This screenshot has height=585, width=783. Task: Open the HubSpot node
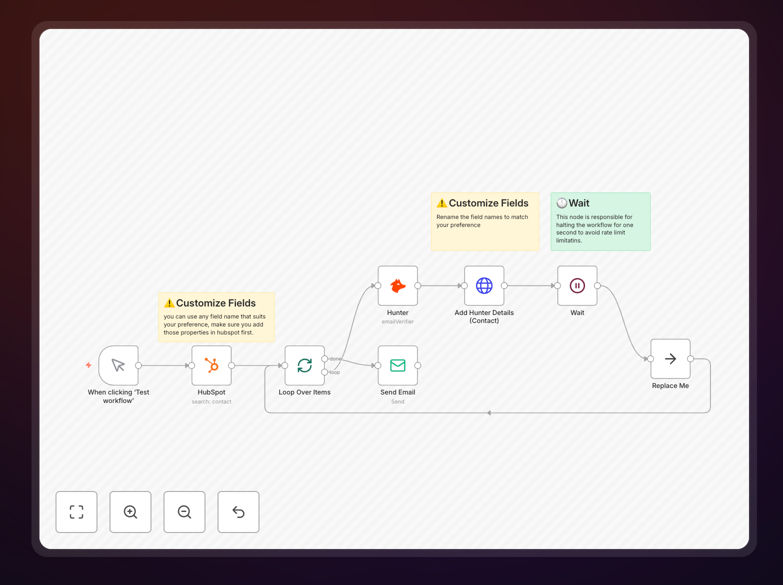coord(212,365)
